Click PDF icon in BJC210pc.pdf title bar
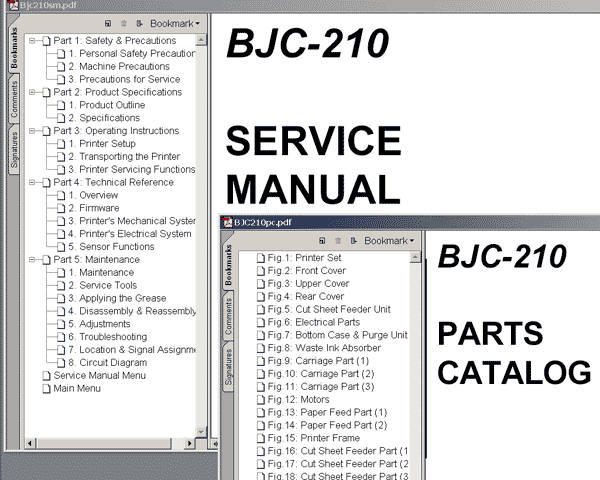Viewport: 600px width, 480px height. tap(228, 222)
